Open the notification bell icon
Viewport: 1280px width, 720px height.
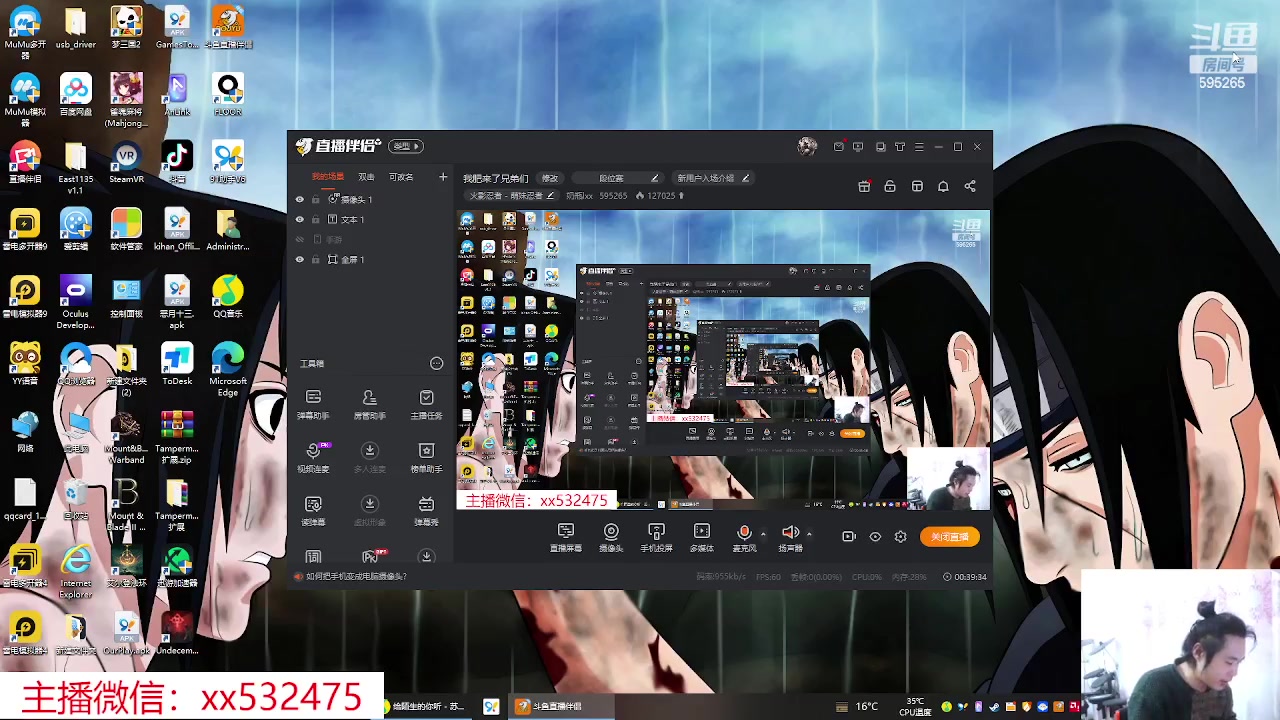(943, 186)
